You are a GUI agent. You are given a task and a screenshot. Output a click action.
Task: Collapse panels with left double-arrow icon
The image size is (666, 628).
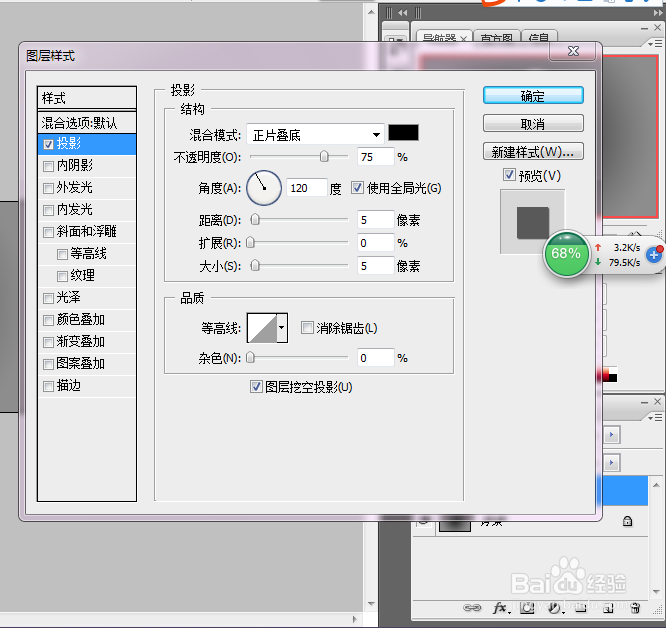point(402,13)
